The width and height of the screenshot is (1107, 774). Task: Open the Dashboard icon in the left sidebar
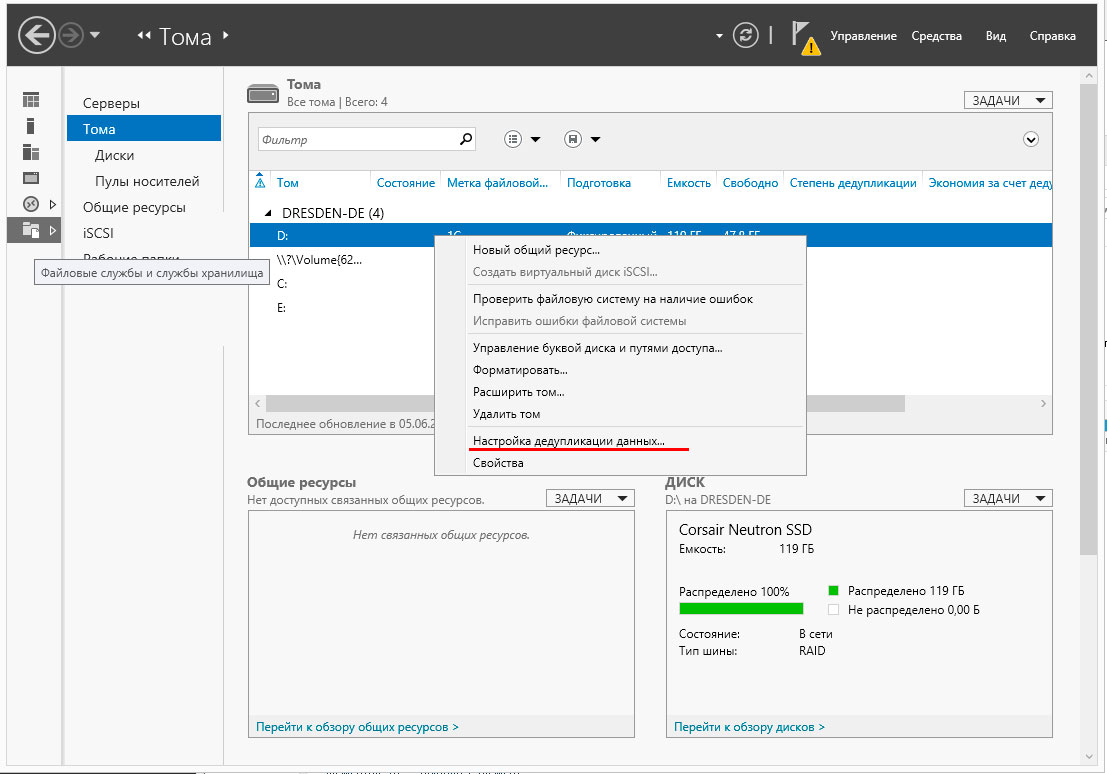tap(31, 100)
